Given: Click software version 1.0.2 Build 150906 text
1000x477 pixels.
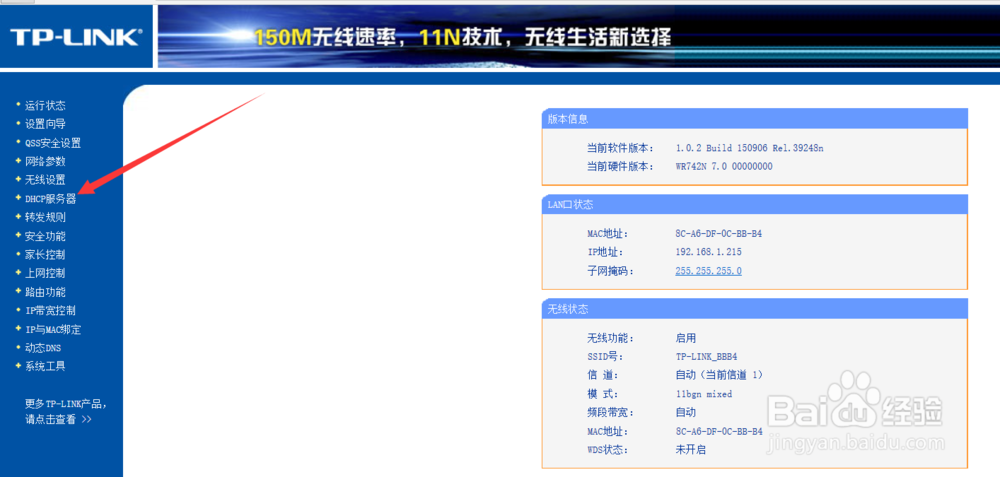Looking at the screenshot, I should coord(749,148).
